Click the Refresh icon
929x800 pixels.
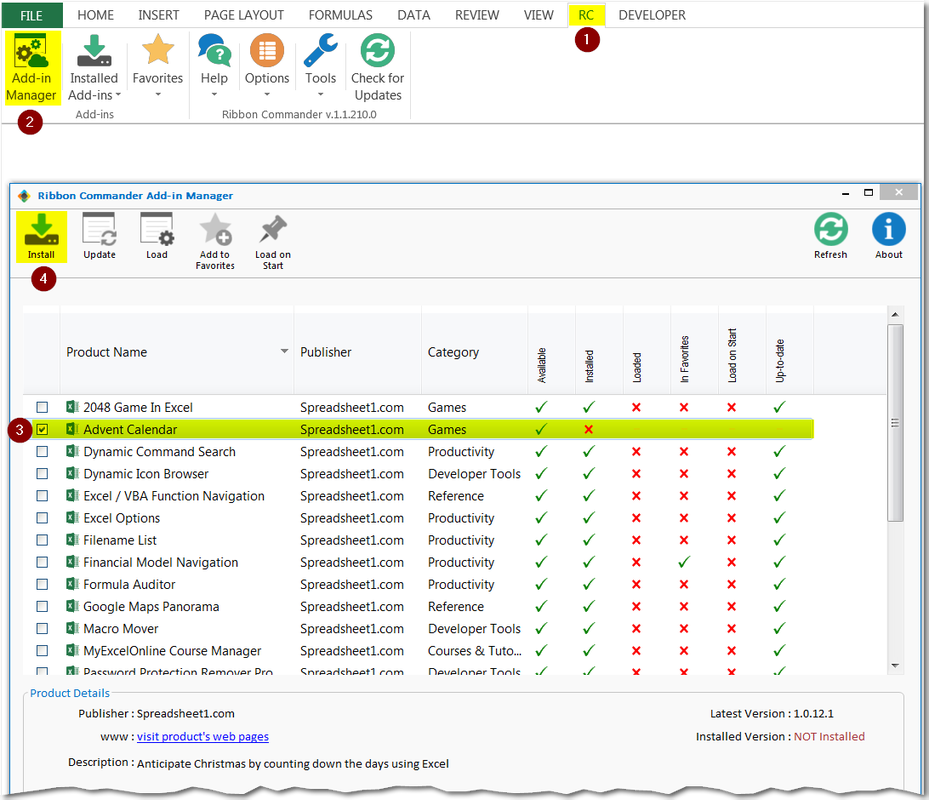(831, 229)
